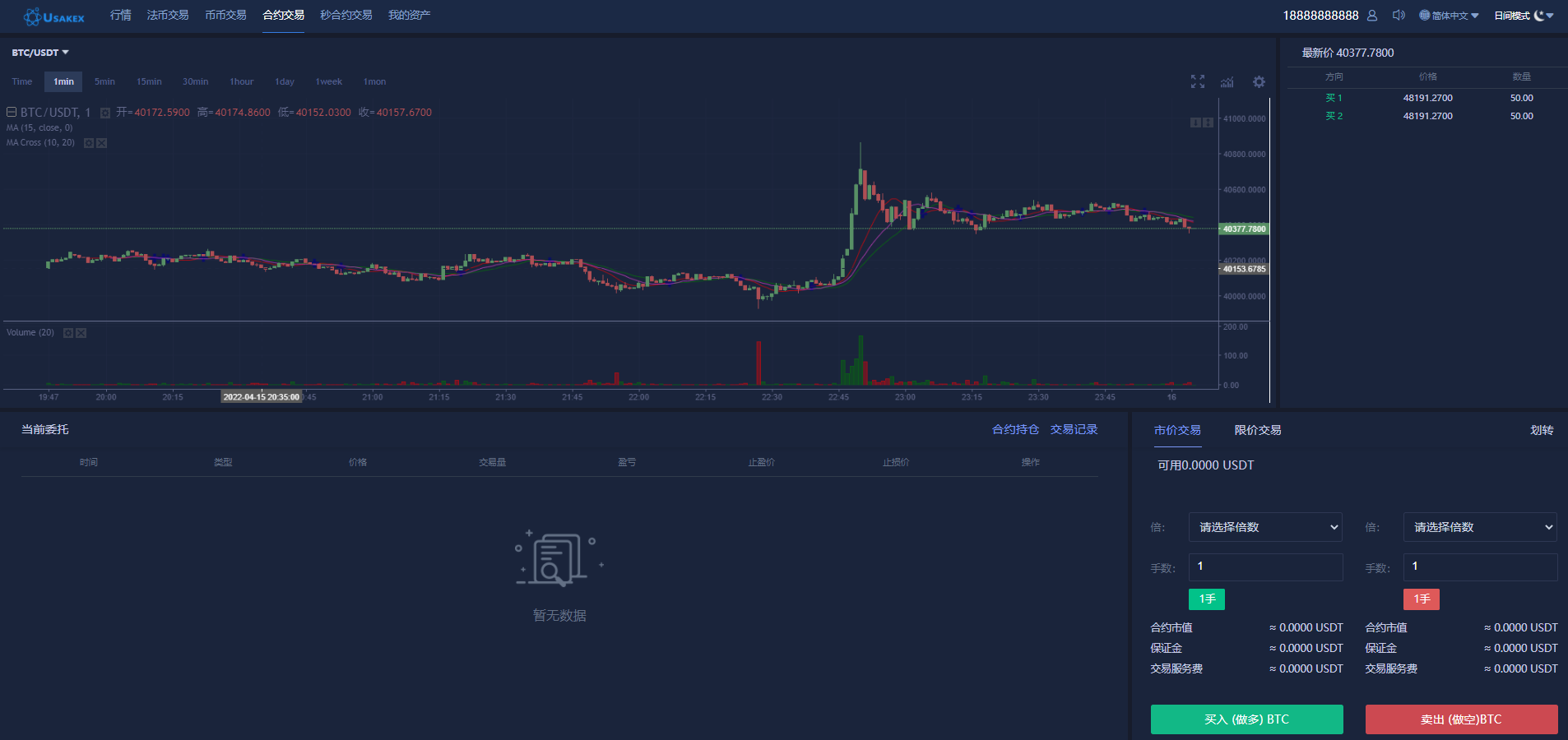Mute the sound notification icon
The width and height of the screenshot is (1568, 740).
pos(1399,15)
